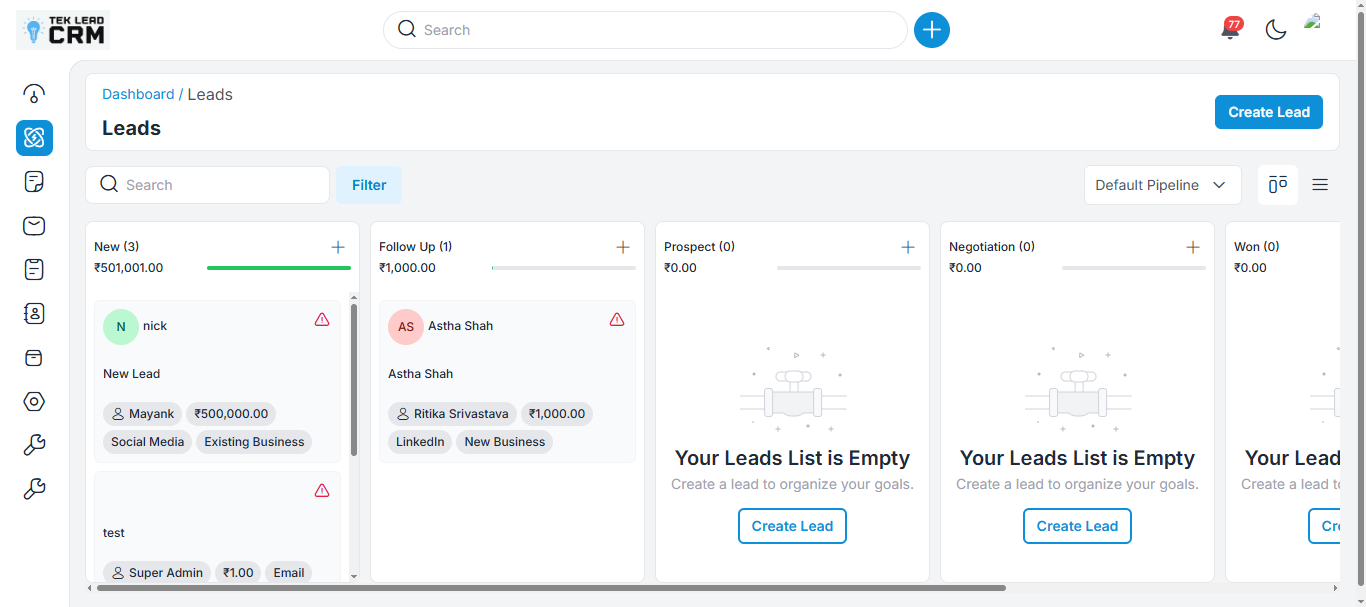Add a lead in the New column

click(x=338, y=247)
